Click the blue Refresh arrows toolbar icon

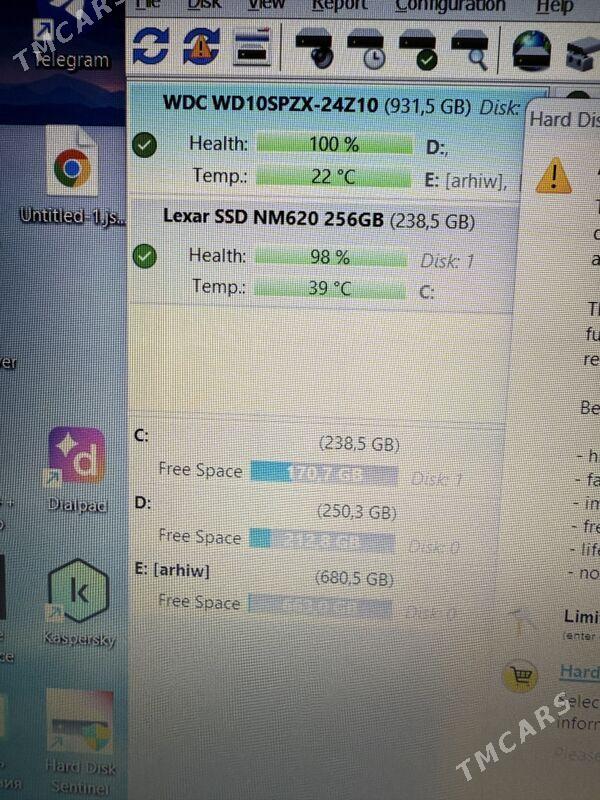151,46
